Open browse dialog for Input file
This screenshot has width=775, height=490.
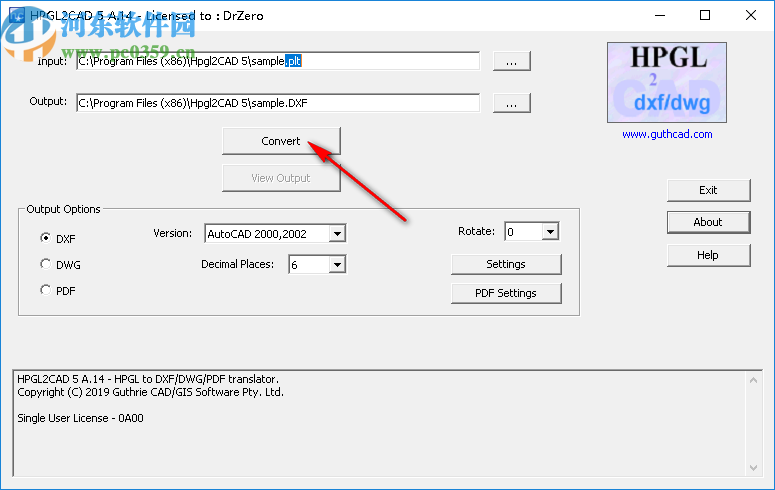512,61
